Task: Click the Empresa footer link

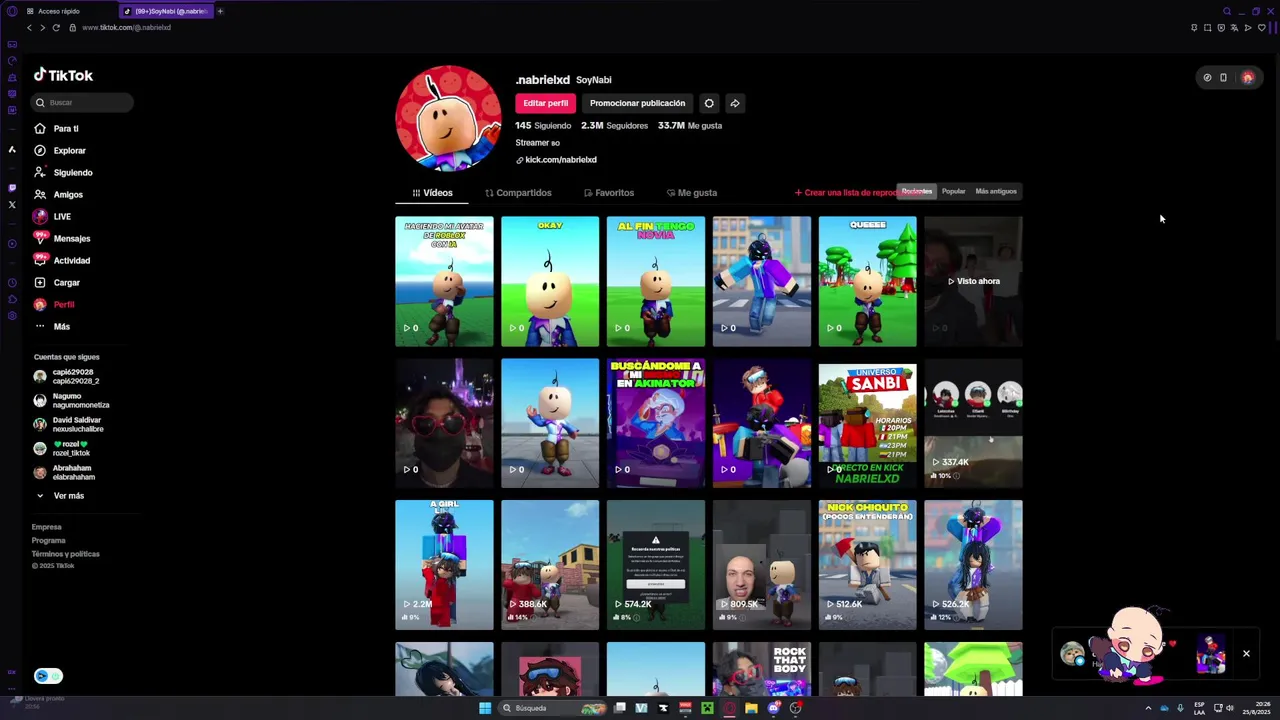Action: 46,527
